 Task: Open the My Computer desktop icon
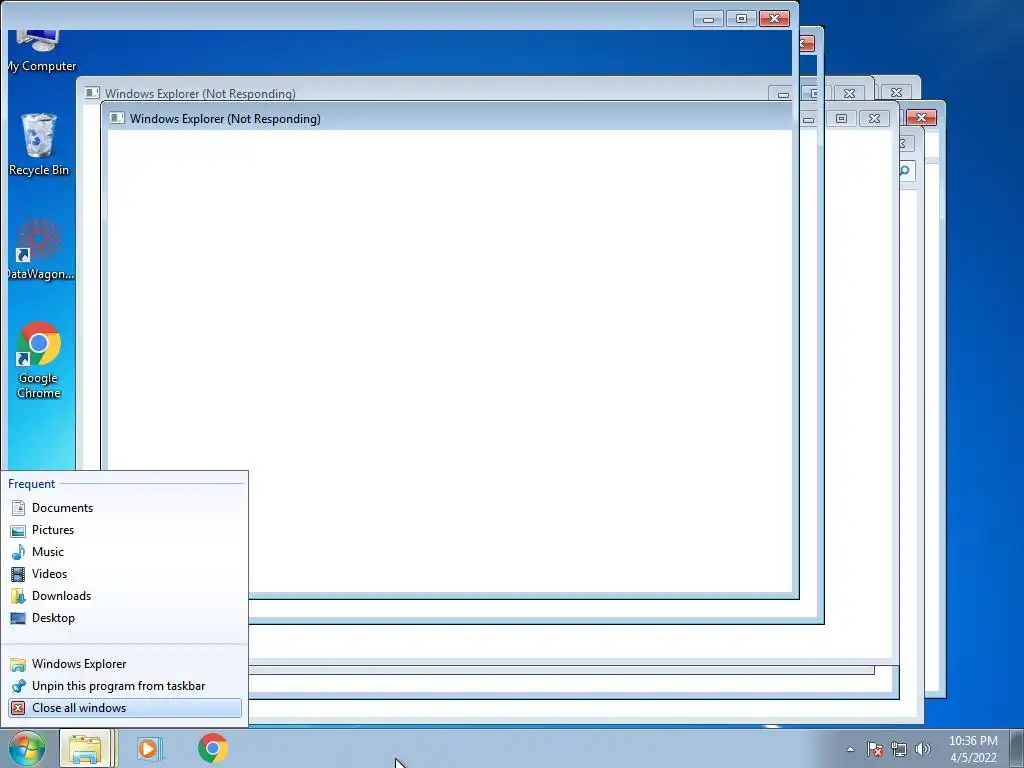[x=41, y=51]
